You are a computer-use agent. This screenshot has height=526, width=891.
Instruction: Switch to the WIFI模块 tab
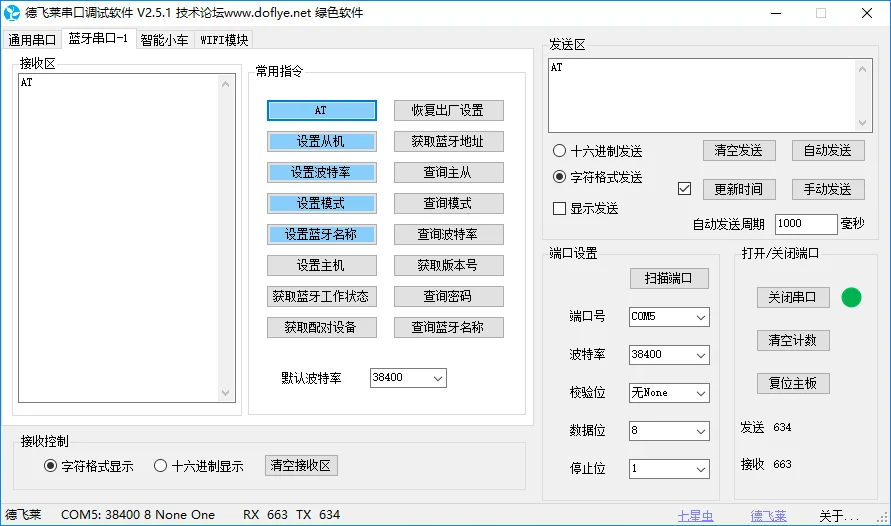point(224,40)
